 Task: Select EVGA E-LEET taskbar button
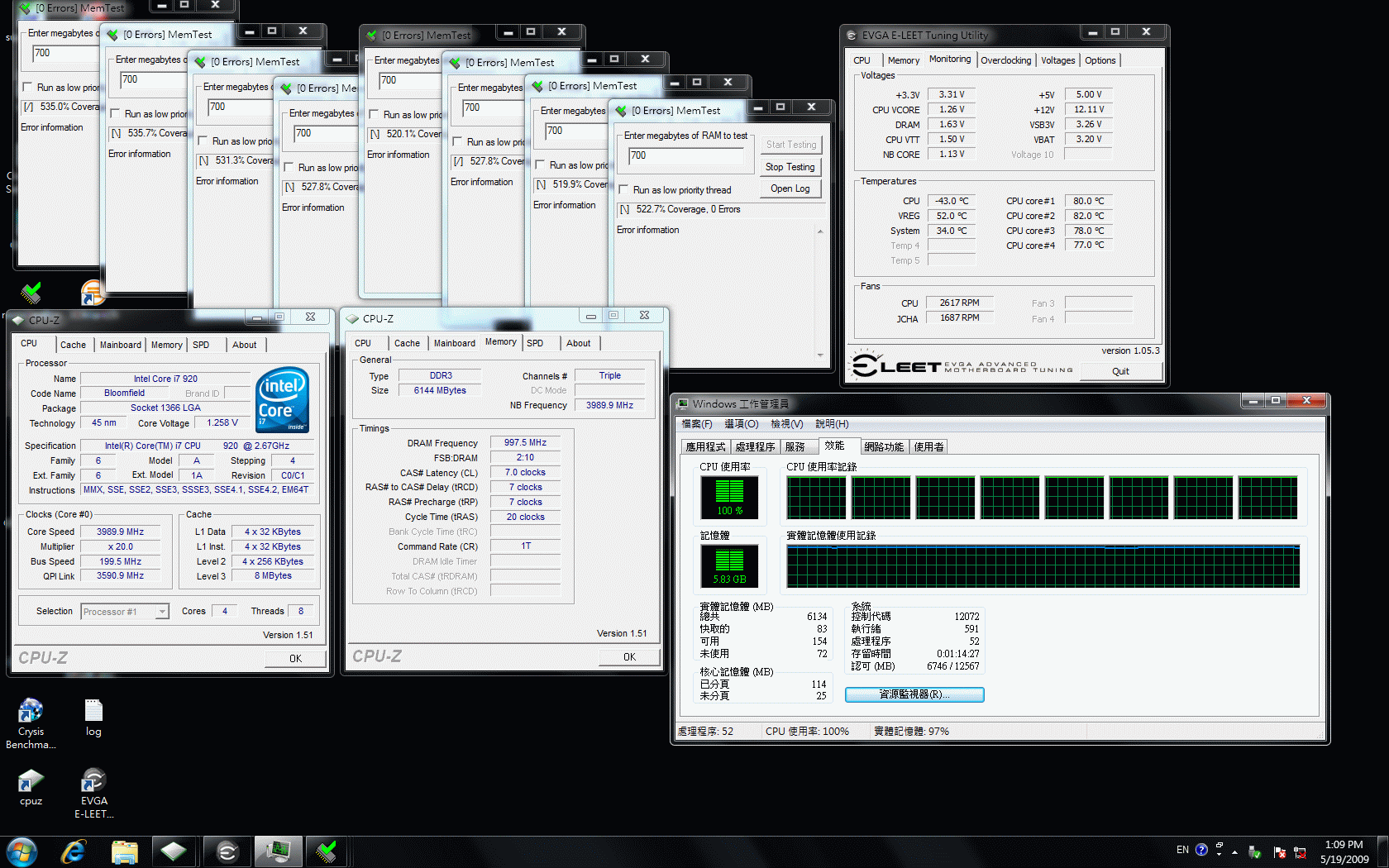tap(227, 851)
